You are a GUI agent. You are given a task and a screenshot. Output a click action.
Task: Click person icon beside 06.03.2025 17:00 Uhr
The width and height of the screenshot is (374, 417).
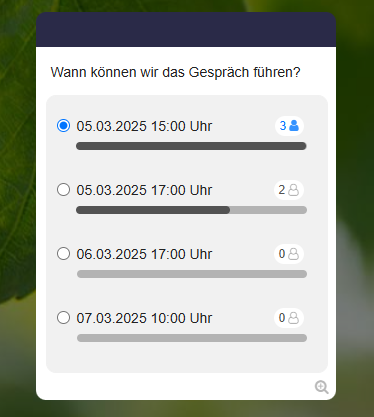293,254
